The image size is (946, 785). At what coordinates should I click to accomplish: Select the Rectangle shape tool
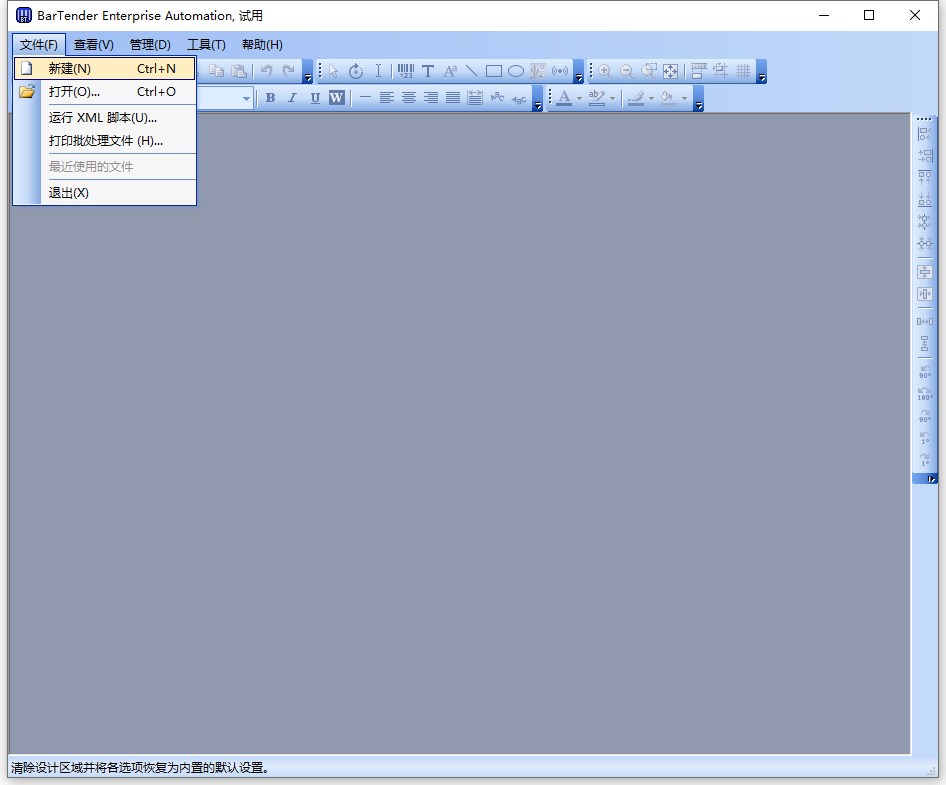coord(494,71)
